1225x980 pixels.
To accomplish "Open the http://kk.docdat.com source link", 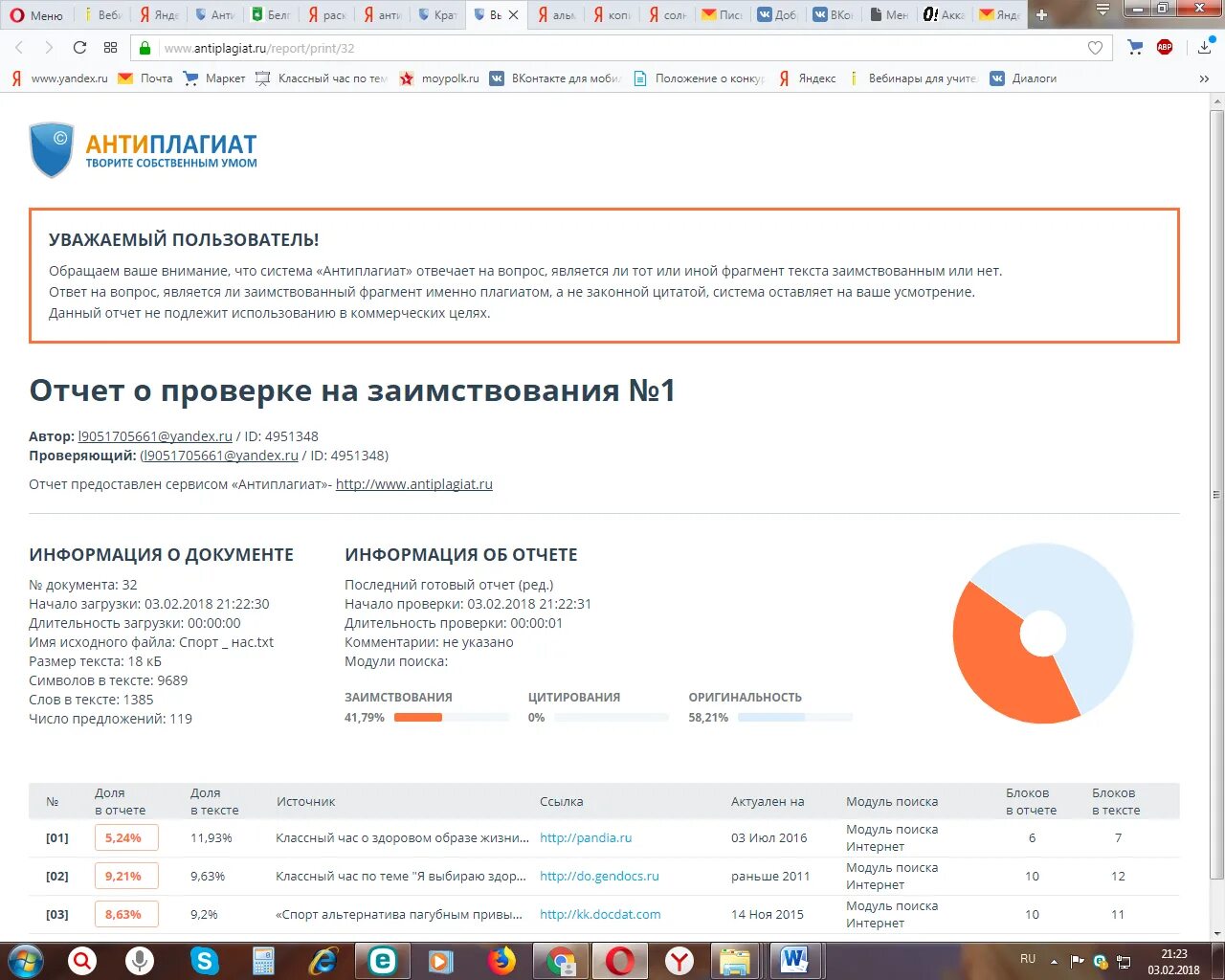I will (x=600, y=914).
